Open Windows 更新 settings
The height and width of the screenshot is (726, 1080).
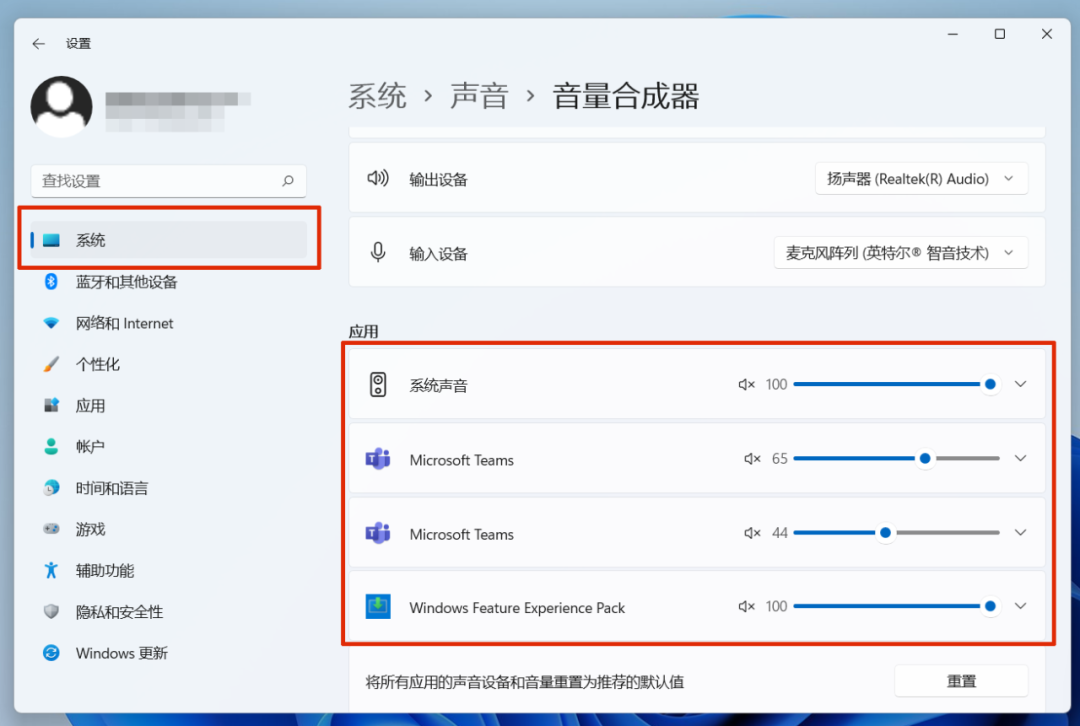pos(169,653)
